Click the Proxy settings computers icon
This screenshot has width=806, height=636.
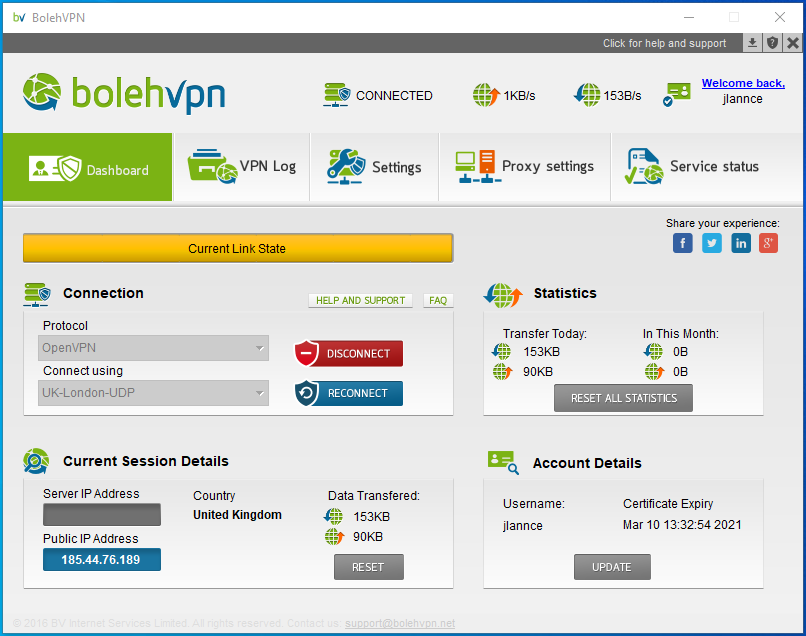click(x=477, y=167)
